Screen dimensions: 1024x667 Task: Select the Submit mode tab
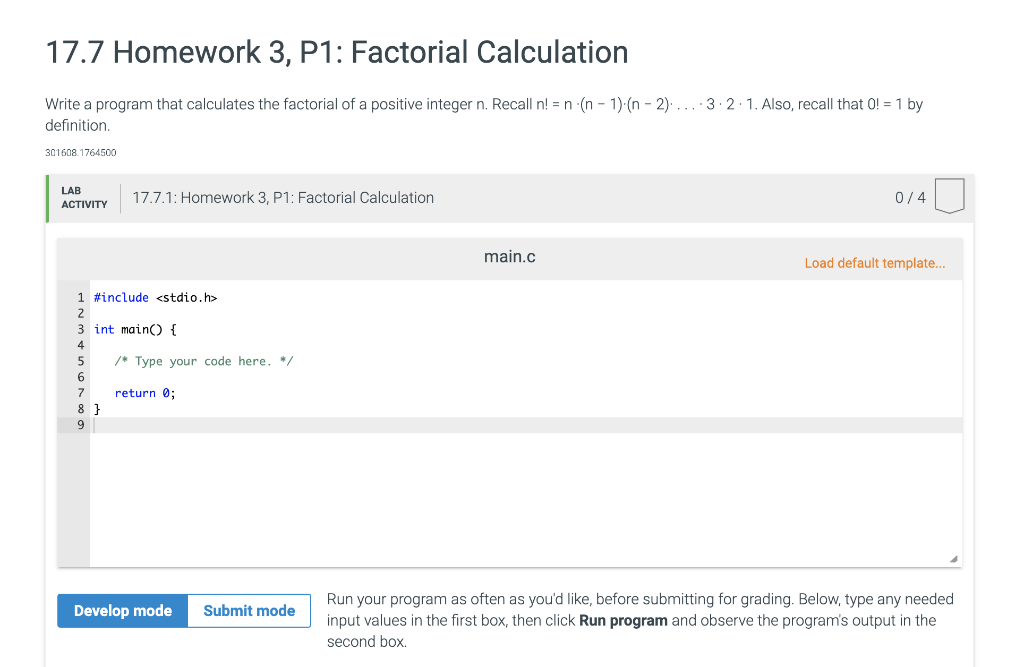point(248,610)
